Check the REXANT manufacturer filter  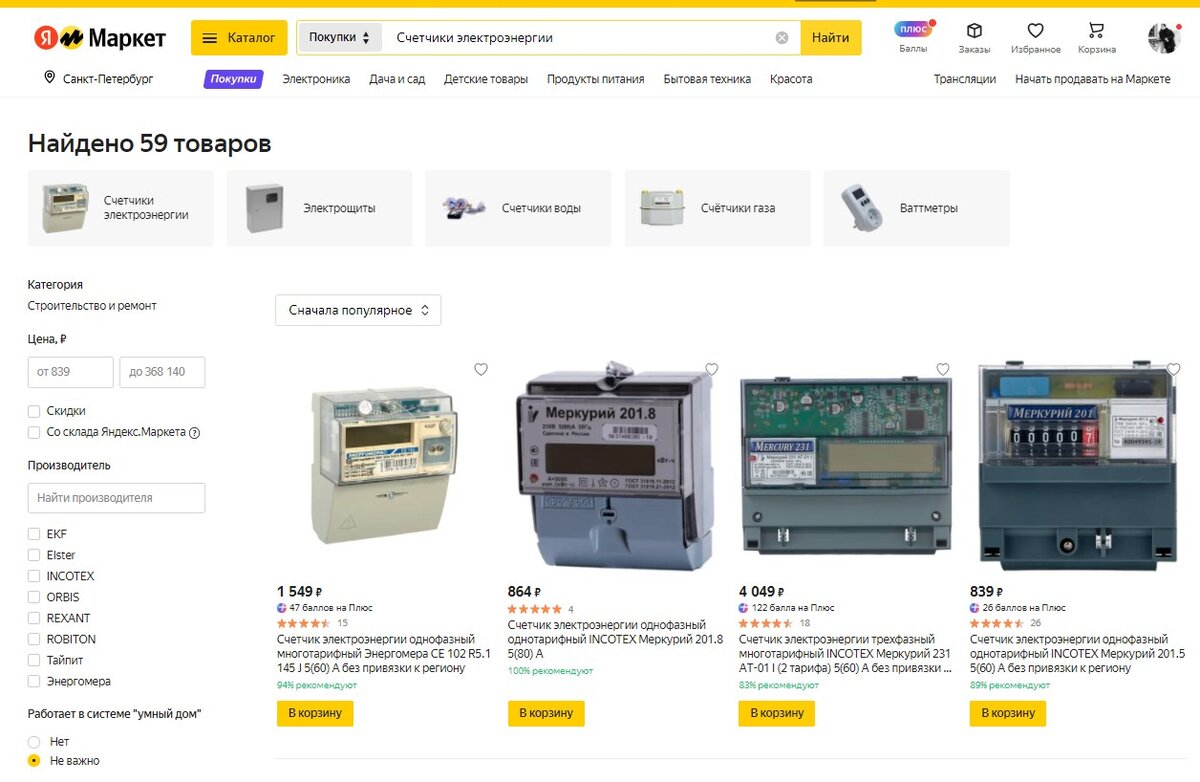[x=34, y=618]
